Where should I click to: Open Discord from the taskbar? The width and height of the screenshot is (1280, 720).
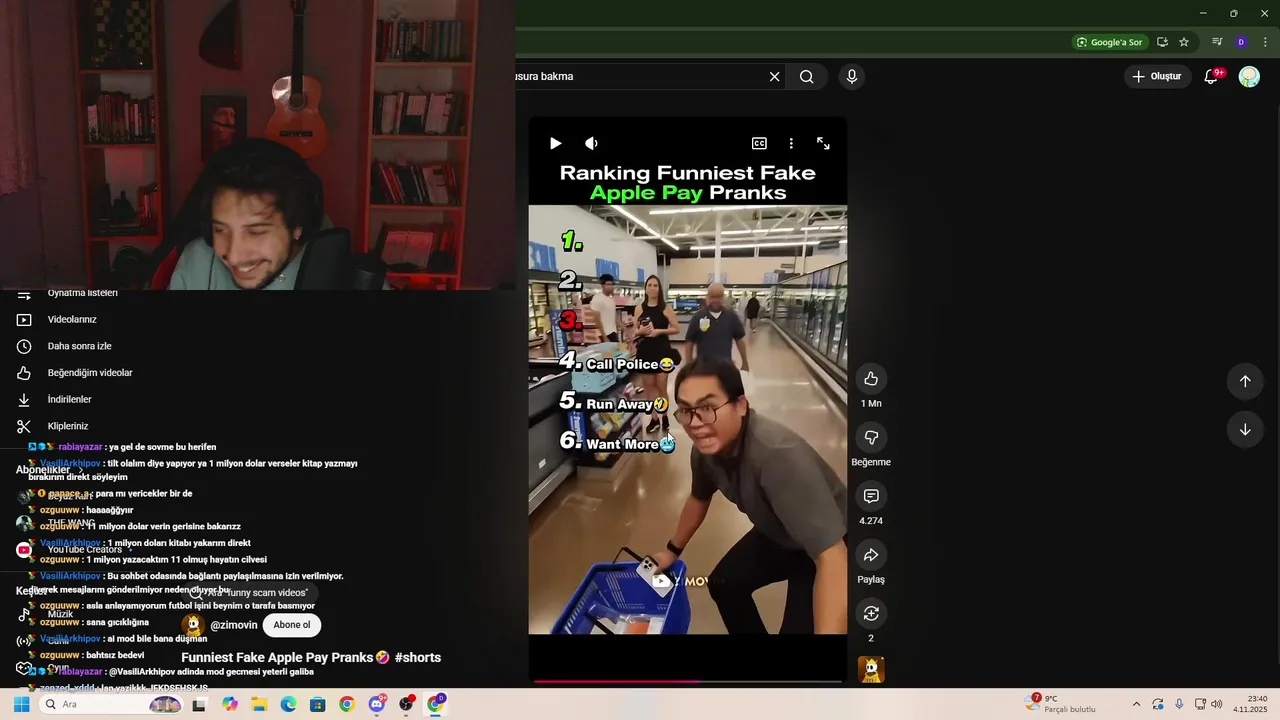(x=377, y=704)
